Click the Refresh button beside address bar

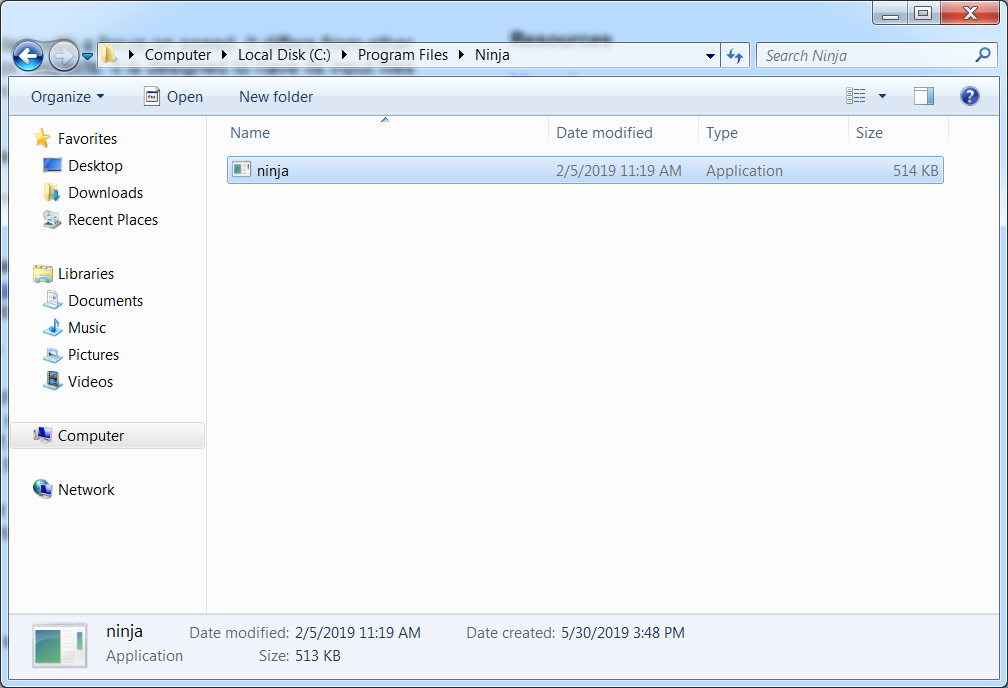[735, 56]
